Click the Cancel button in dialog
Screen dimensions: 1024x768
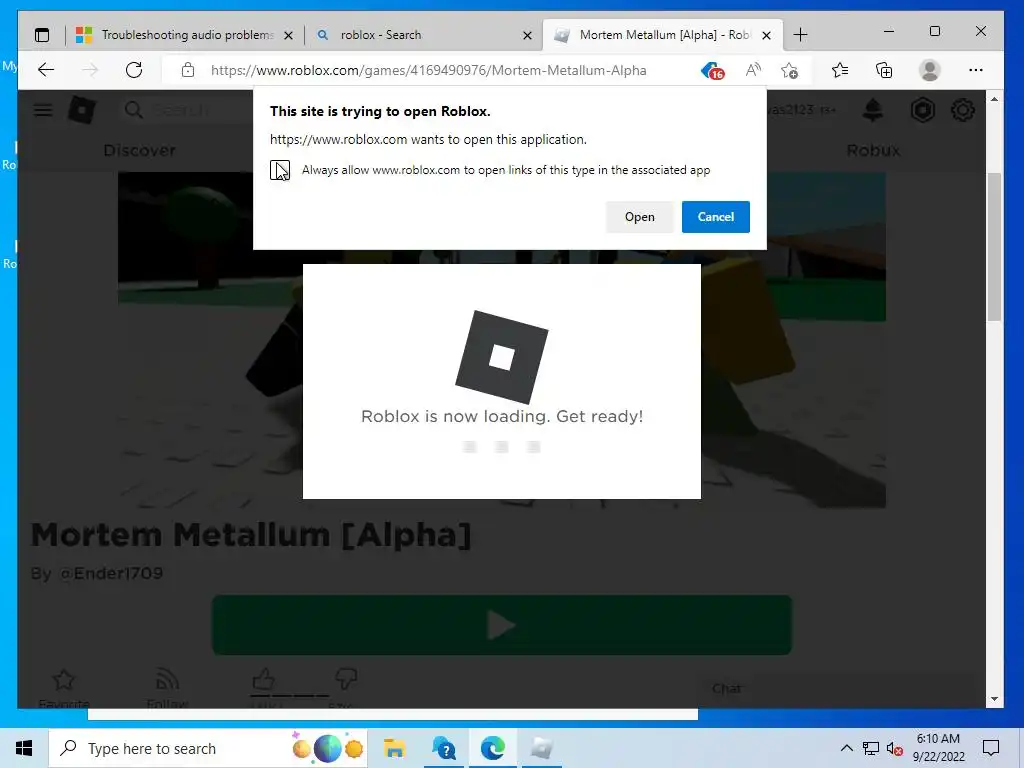(716, 217)
